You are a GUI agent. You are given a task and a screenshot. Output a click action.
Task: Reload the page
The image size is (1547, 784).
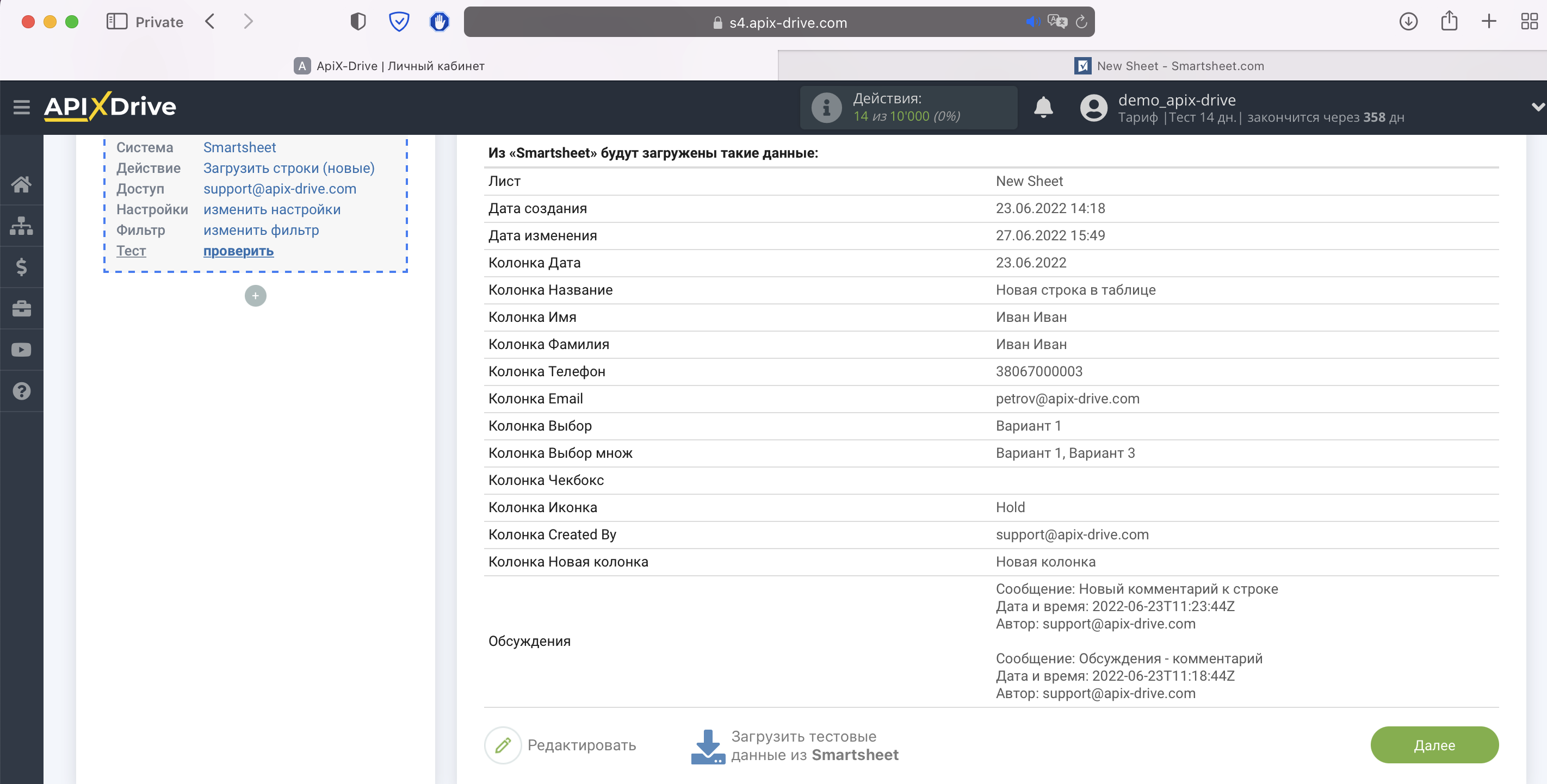point(1081,22)
